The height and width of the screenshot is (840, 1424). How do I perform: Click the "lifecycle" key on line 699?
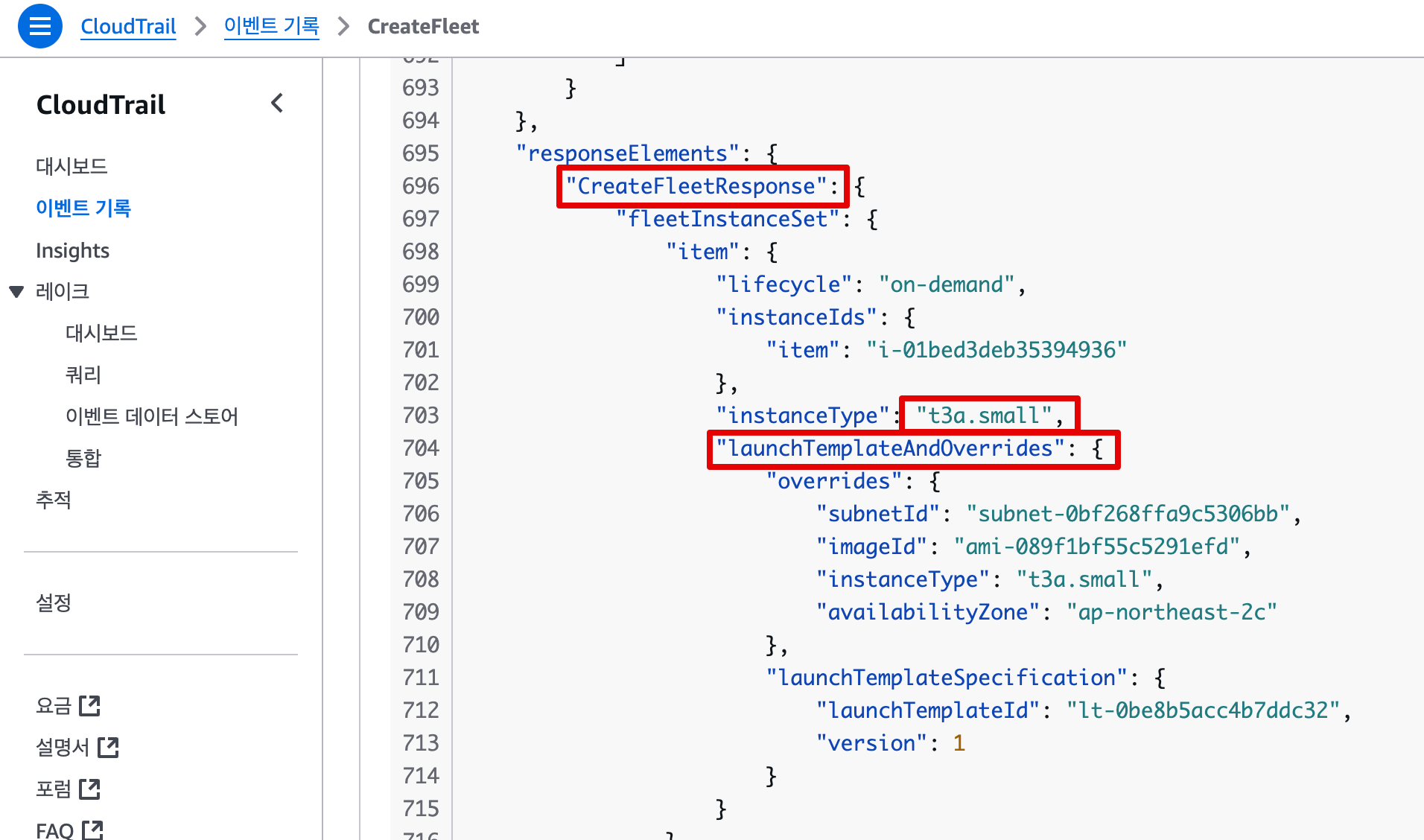(x=783, y=284)
